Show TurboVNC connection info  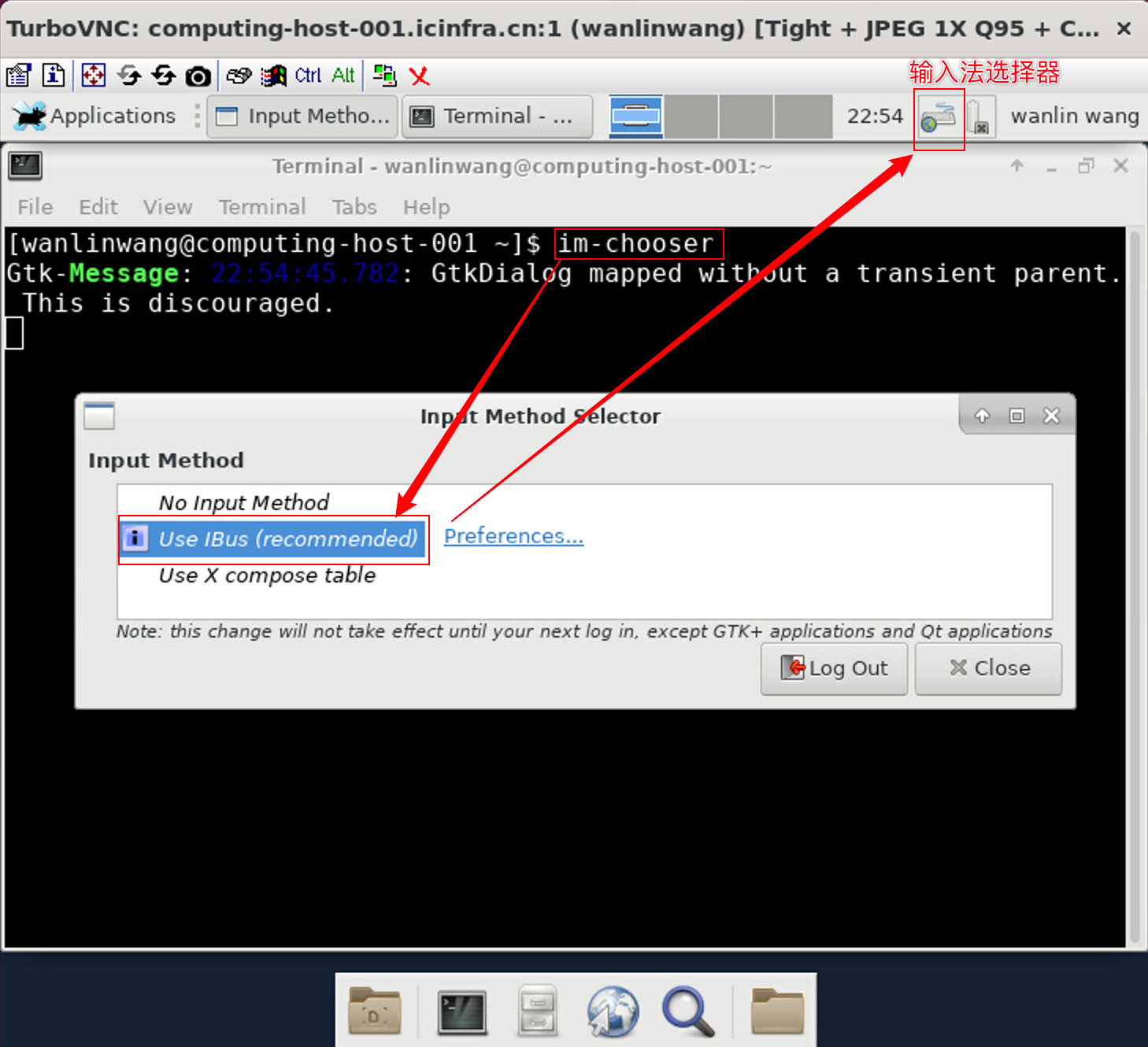pos(54,76)
